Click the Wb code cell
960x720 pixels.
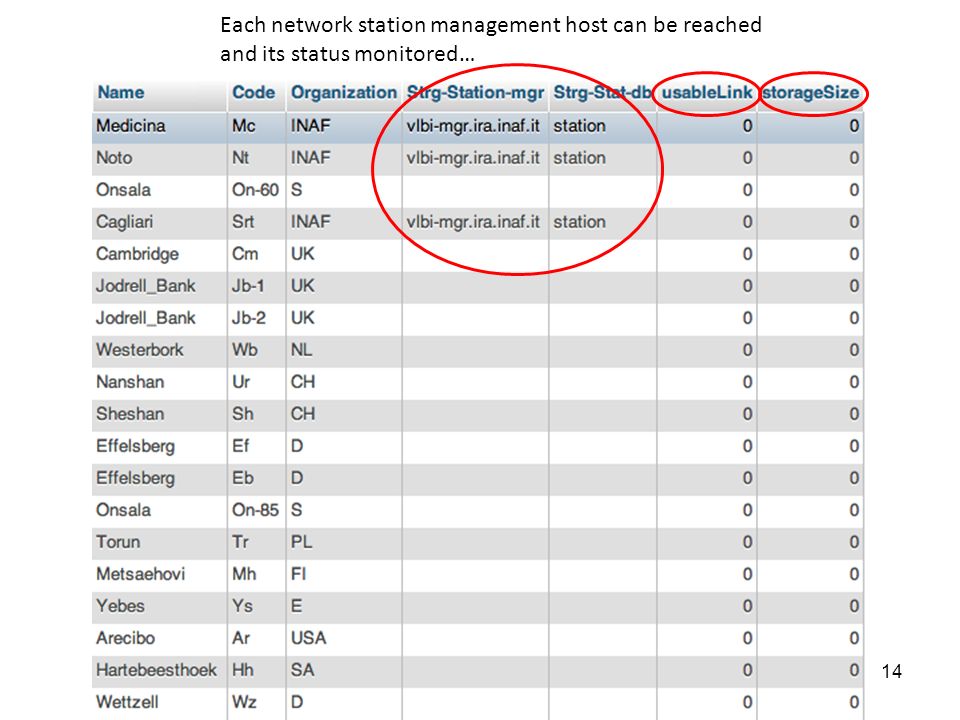[x=244, y=350]
